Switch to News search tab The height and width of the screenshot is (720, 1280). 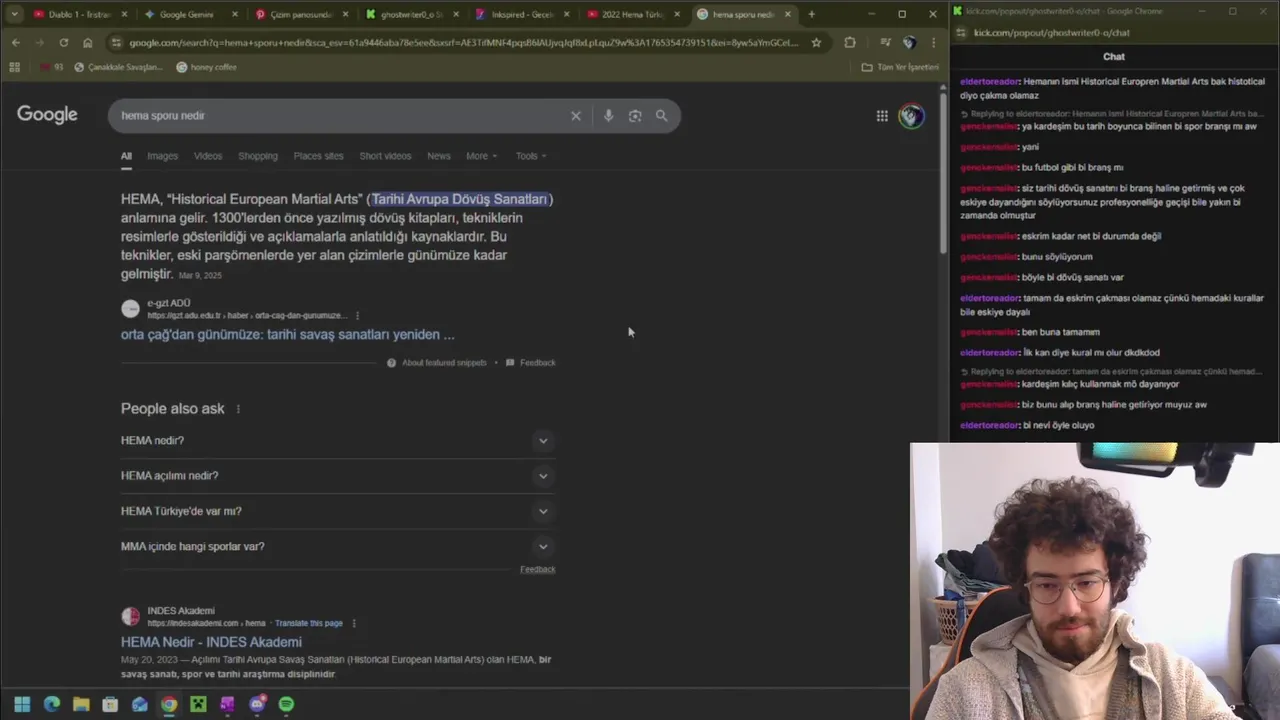439,156
